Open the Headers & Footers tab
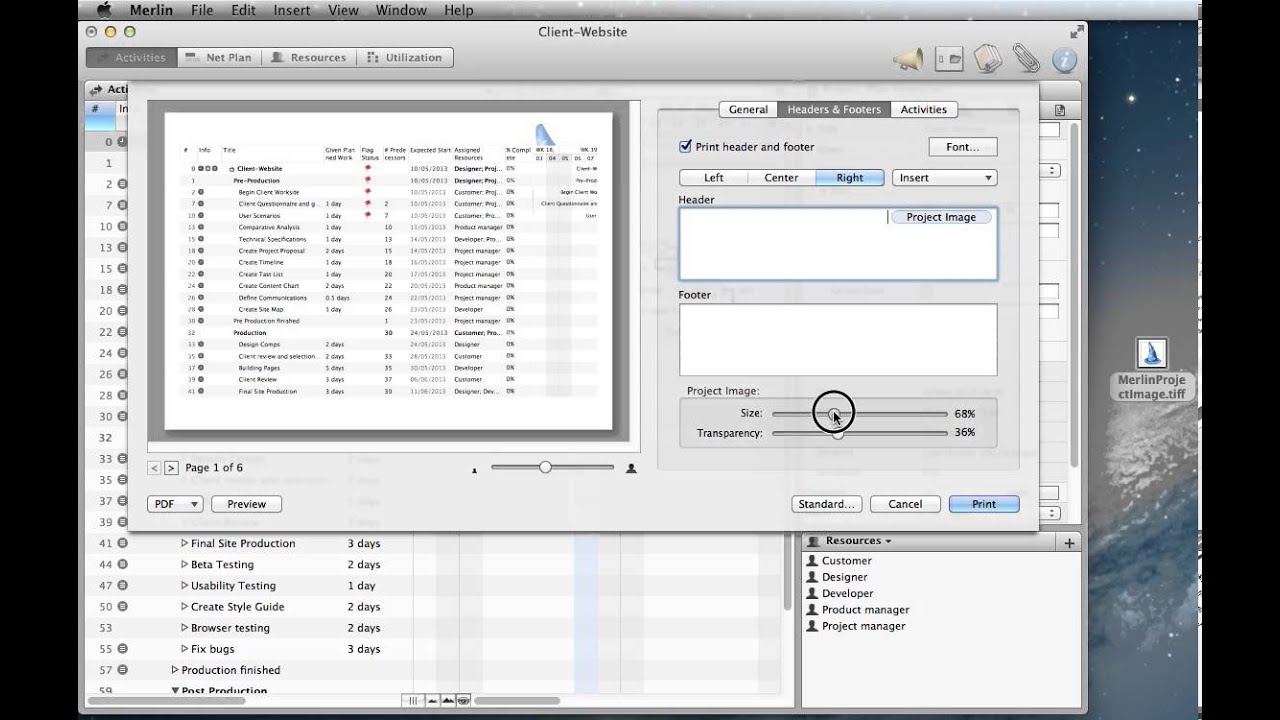Screen dimensions: 1280x720 point(834,110)
